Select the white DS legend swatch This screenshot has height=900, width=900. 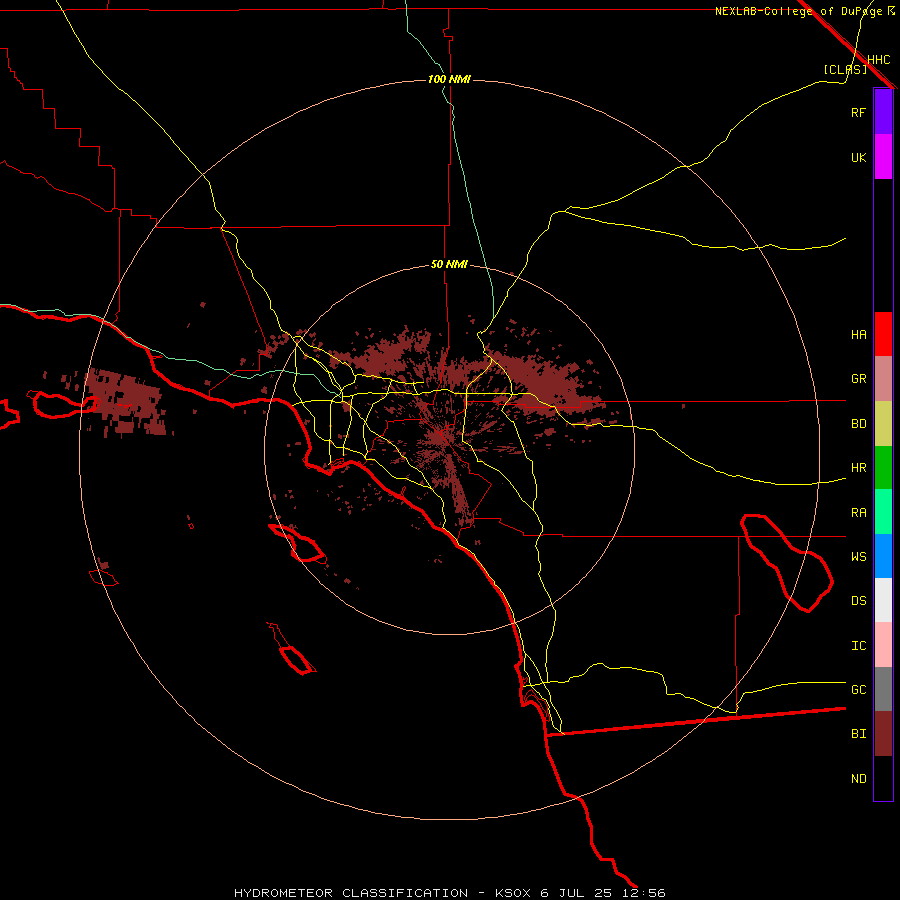pos(883,600)
